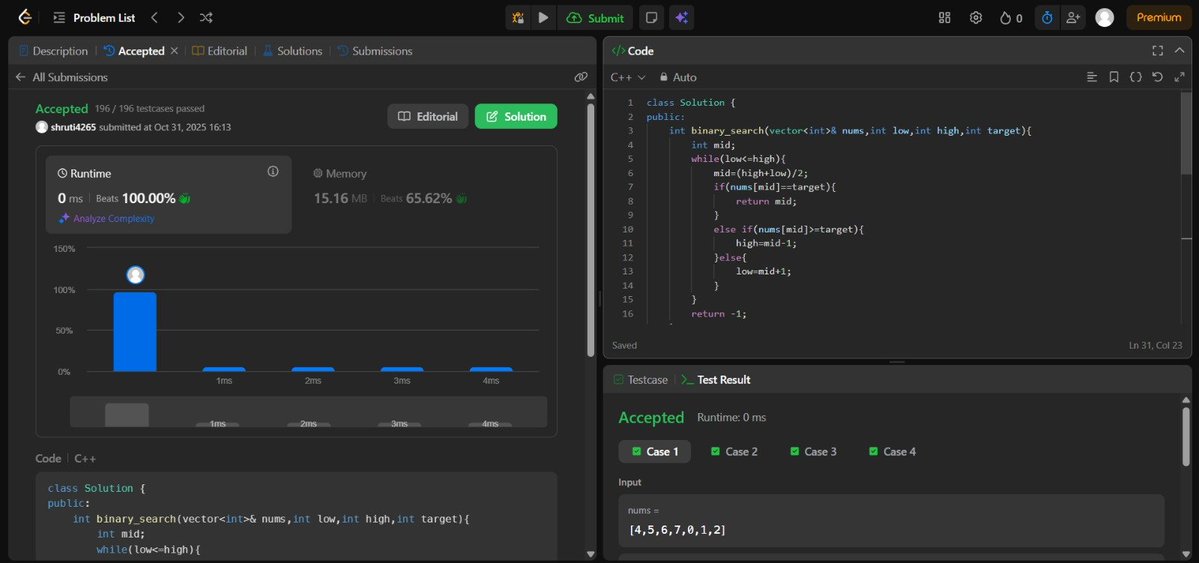Select the Runtime stats card
This screenshot has height=563, width=1199.
pyautogui.click(x=168, y=194)
